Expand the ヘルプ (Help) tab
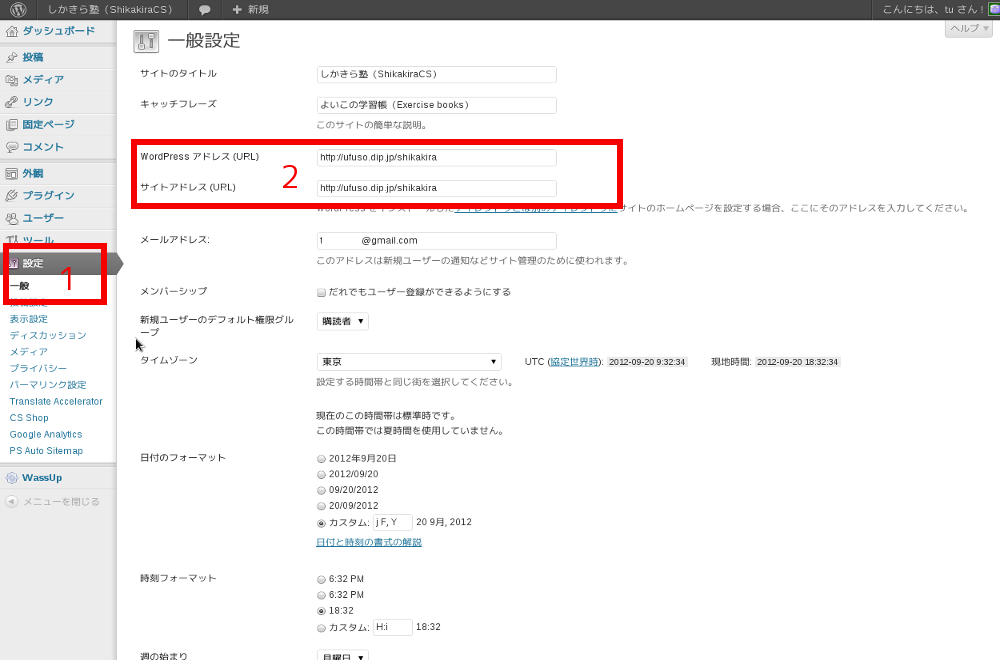The height and width of the screenshot is (660, 1000). pos(968,28)
